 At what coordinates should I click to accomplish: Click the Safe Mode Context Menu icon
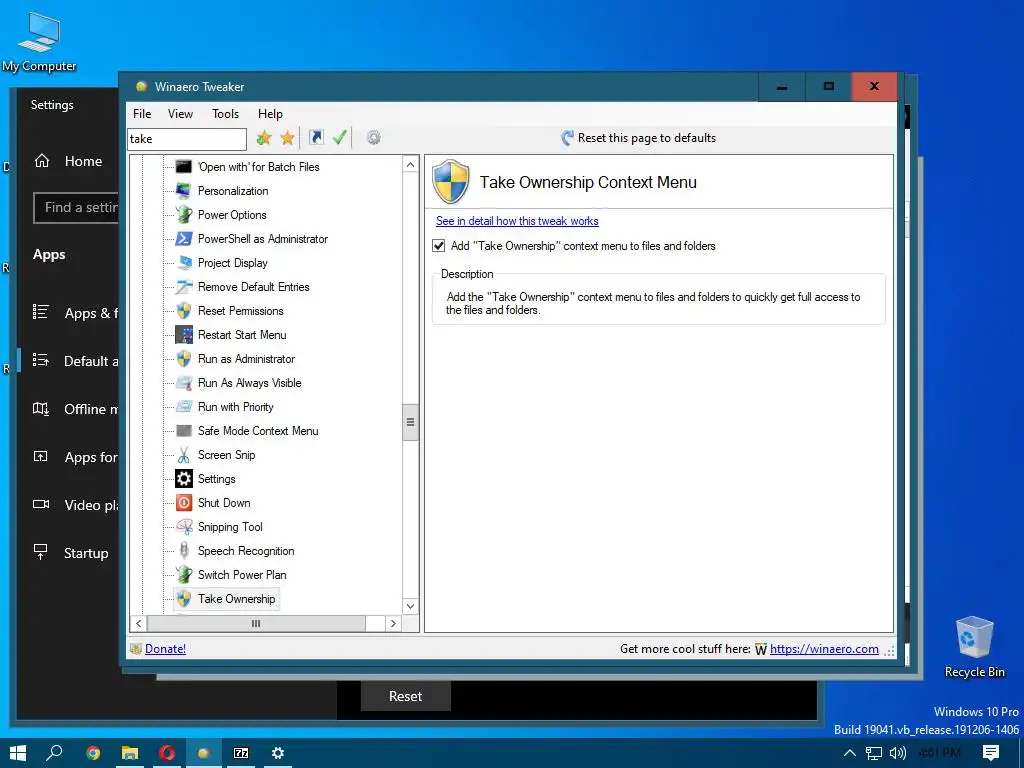click(184, 431)
